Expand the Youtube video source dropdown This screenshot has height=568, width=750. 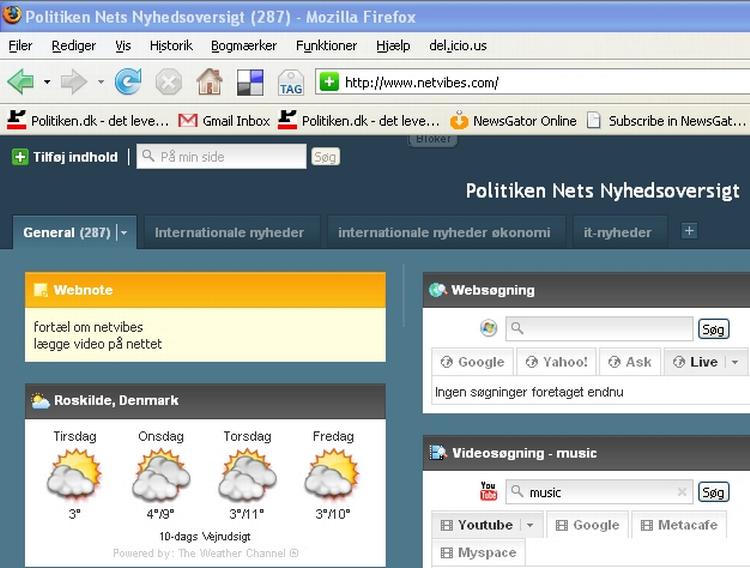530,525
